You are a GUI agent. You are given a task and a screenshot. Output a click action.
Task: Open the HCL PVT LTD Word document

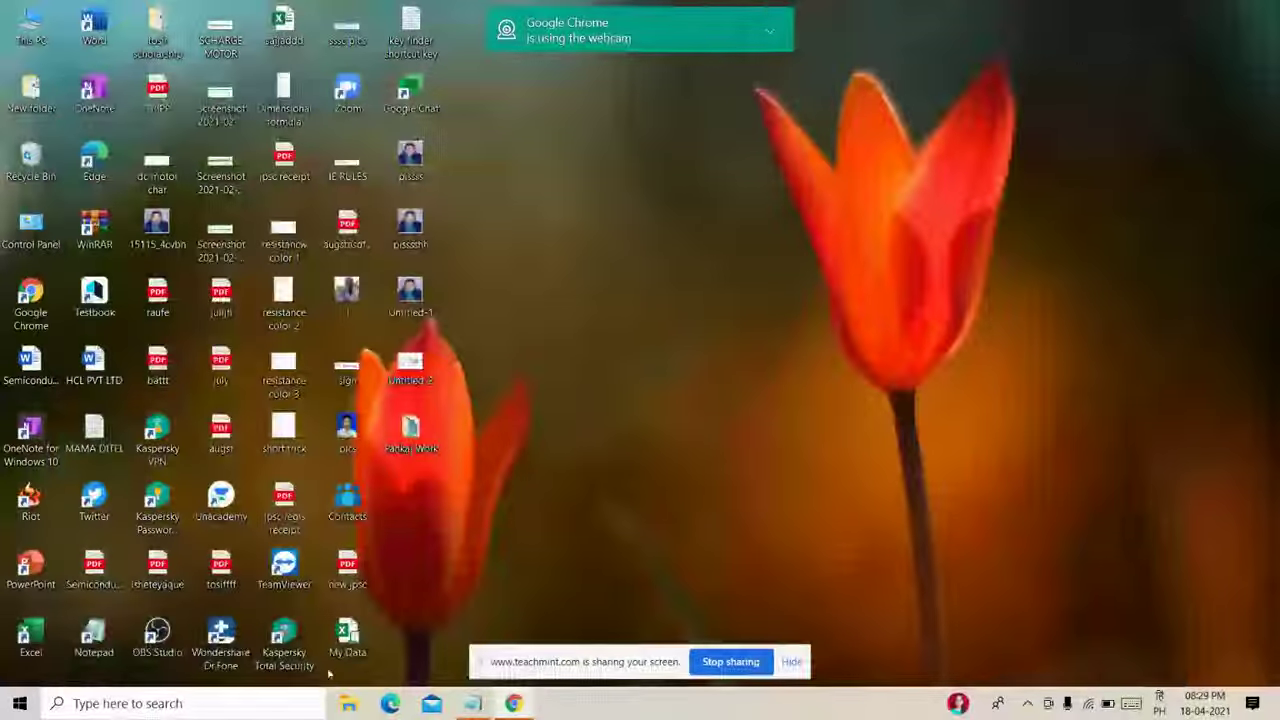94,366
